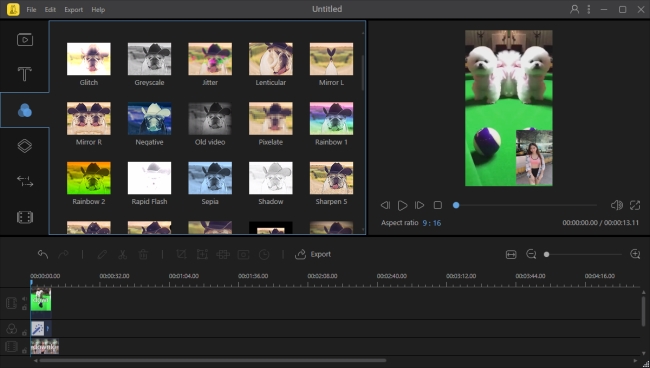Open the Export menu in menu bar
The image size is (650, 368).
[x=73, y=10]
